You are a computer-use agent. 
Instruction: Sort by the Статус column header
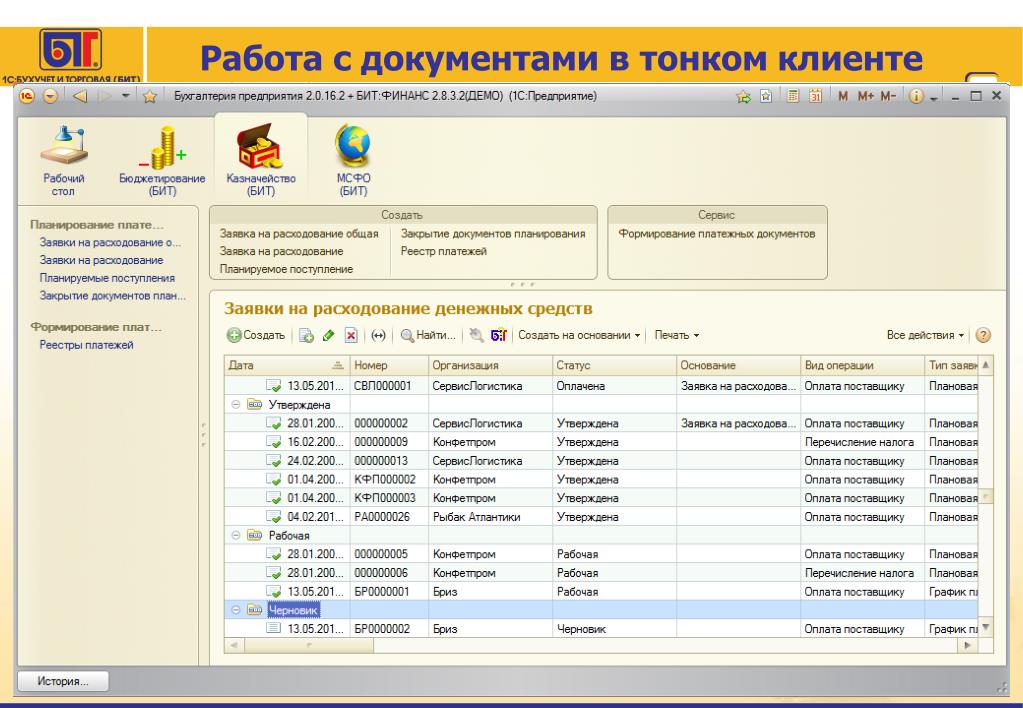[x=615, y=365]
